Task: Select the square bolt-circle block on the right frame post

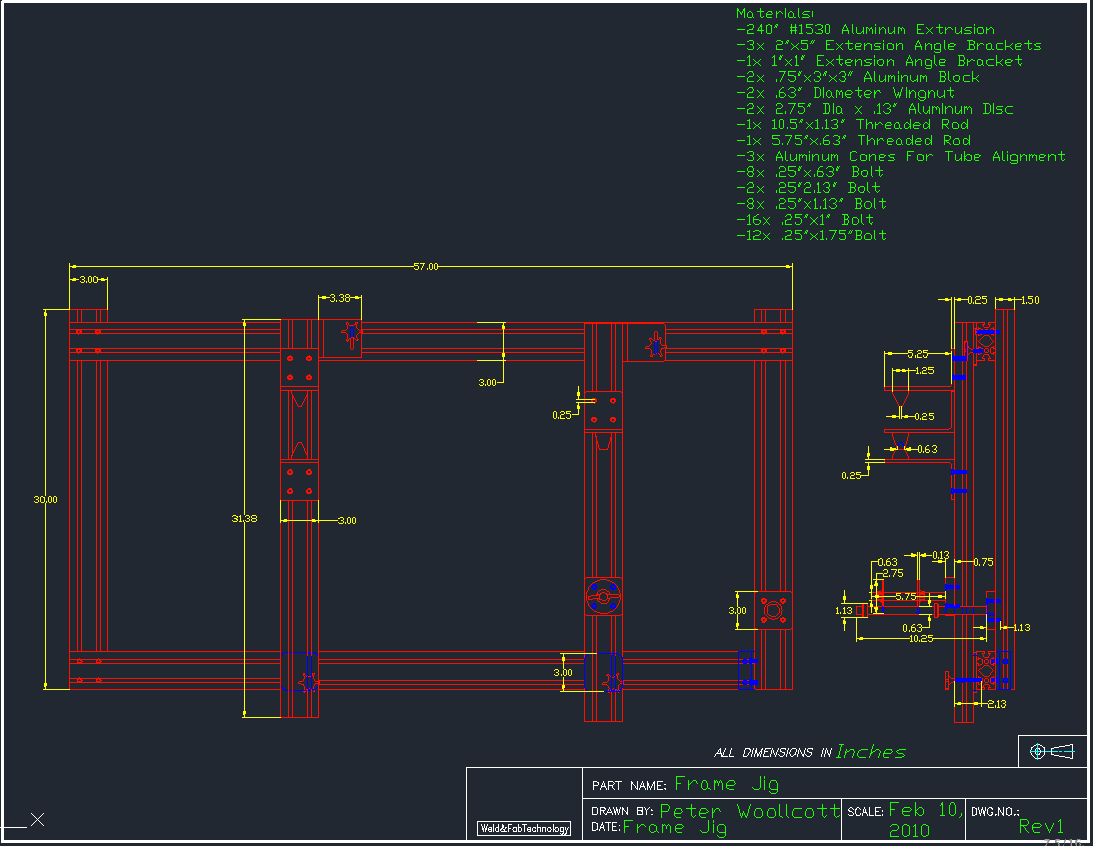Action: point(773,610)
